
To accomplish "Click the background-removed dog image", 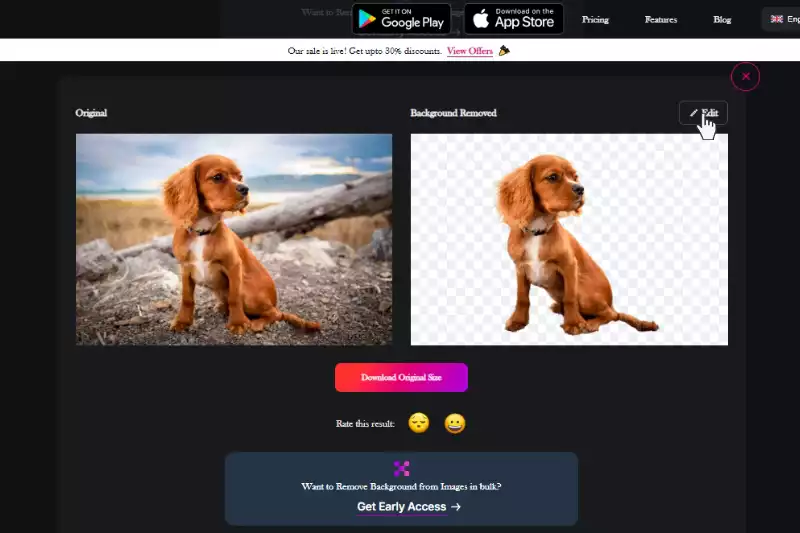I will tap(569, 240).
